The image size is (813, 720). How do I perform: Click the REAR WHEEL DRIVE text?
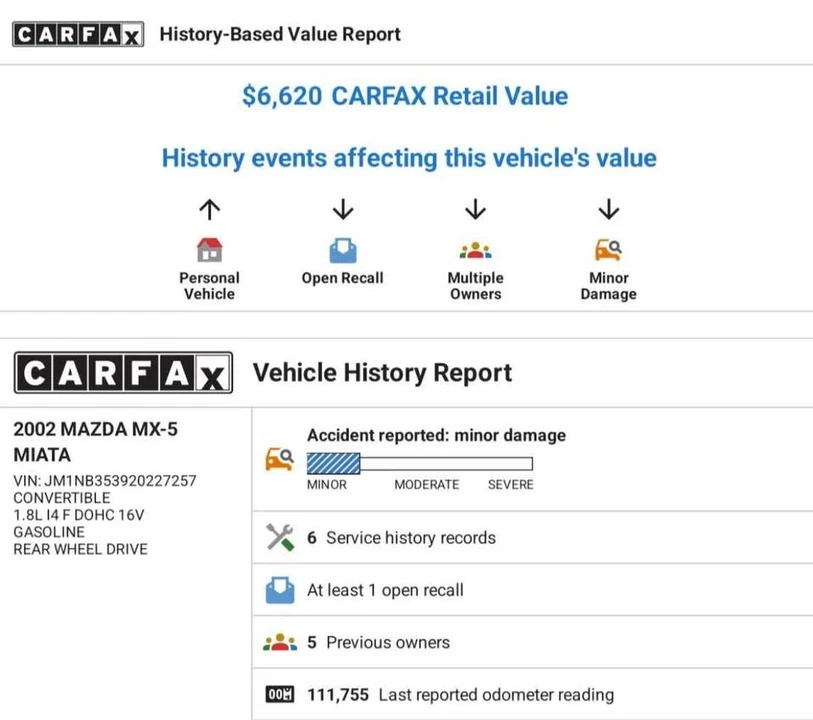coord(80,549)
